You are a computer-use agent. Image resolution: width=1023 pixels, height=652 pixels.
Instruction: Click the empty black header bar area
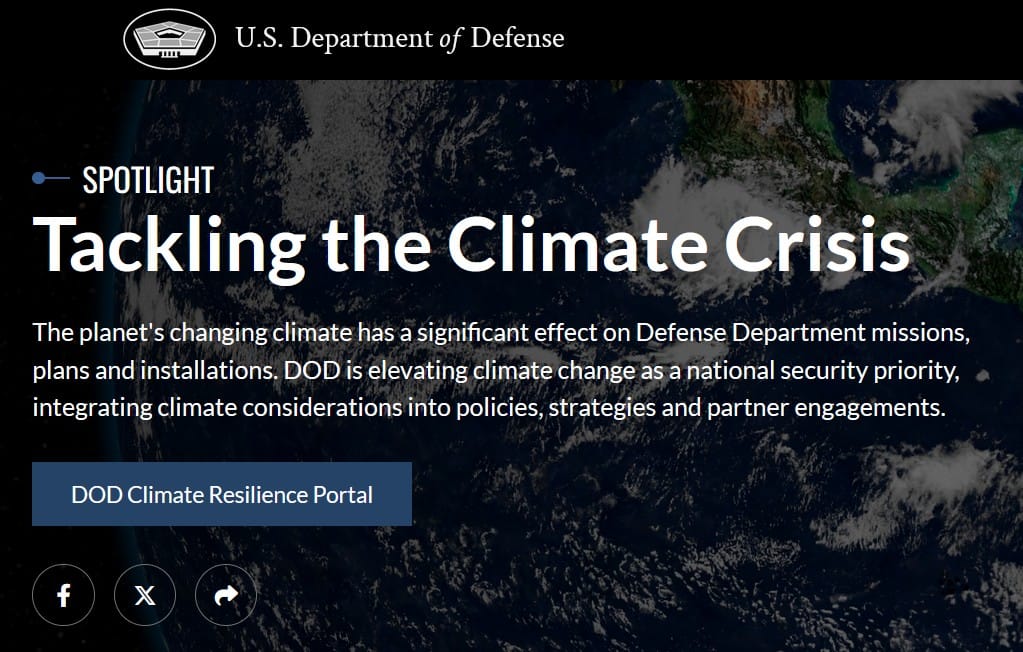point(800,39)
